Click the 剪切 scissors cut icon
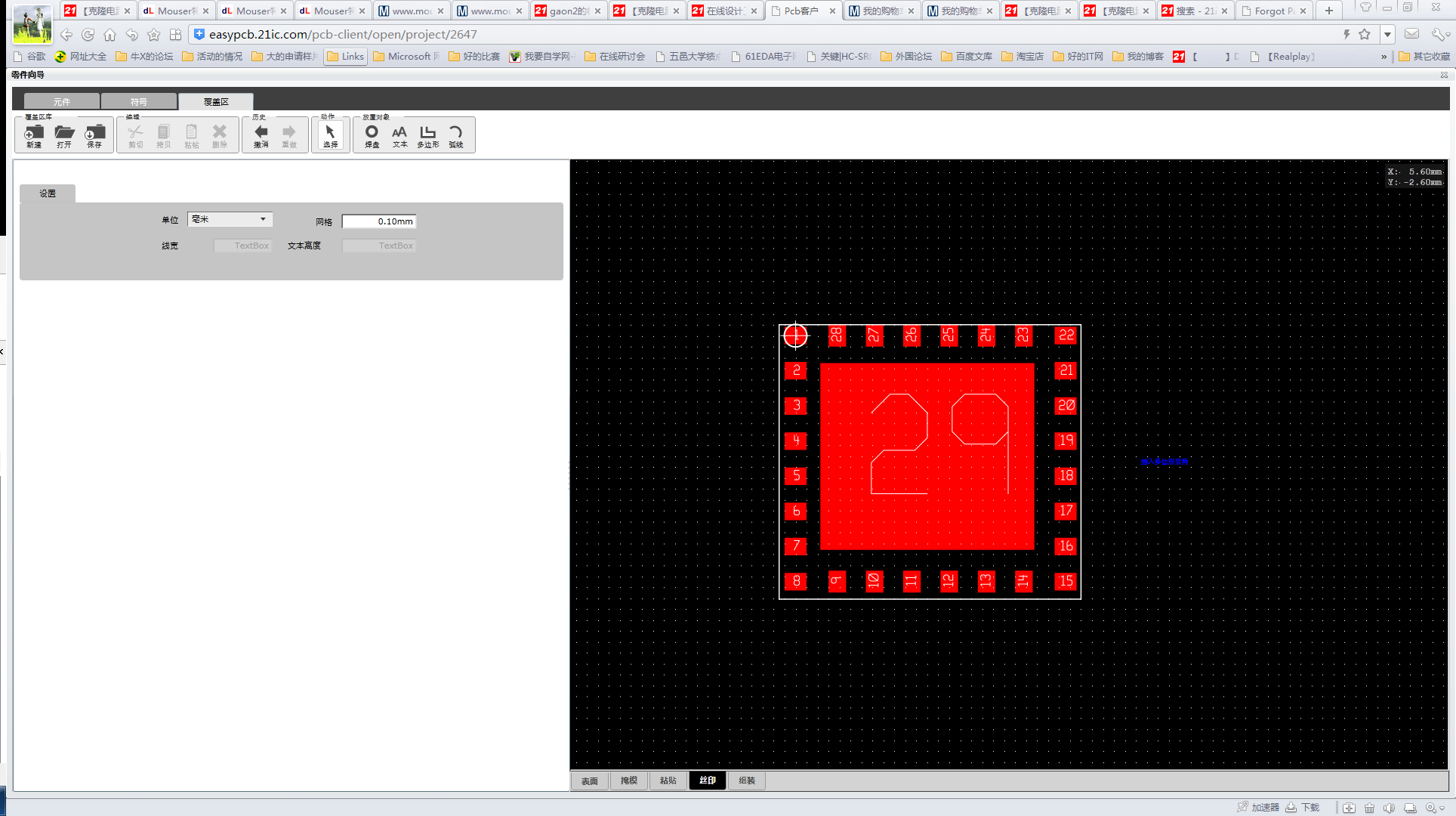This screenshot has height=816, width=1456. pyautogui.click(x=135, y=135)
